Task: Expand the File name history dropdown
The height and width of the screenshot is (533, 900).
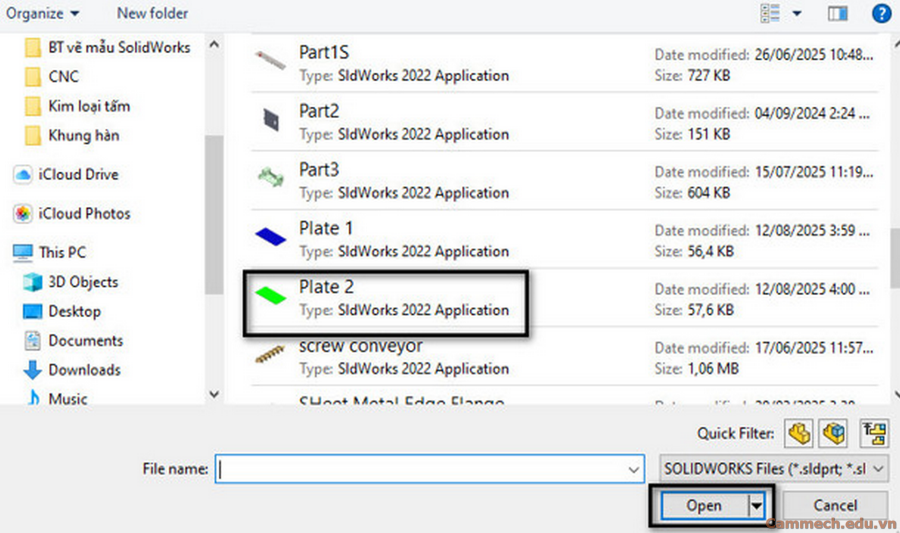Action: tap(634, 469)
